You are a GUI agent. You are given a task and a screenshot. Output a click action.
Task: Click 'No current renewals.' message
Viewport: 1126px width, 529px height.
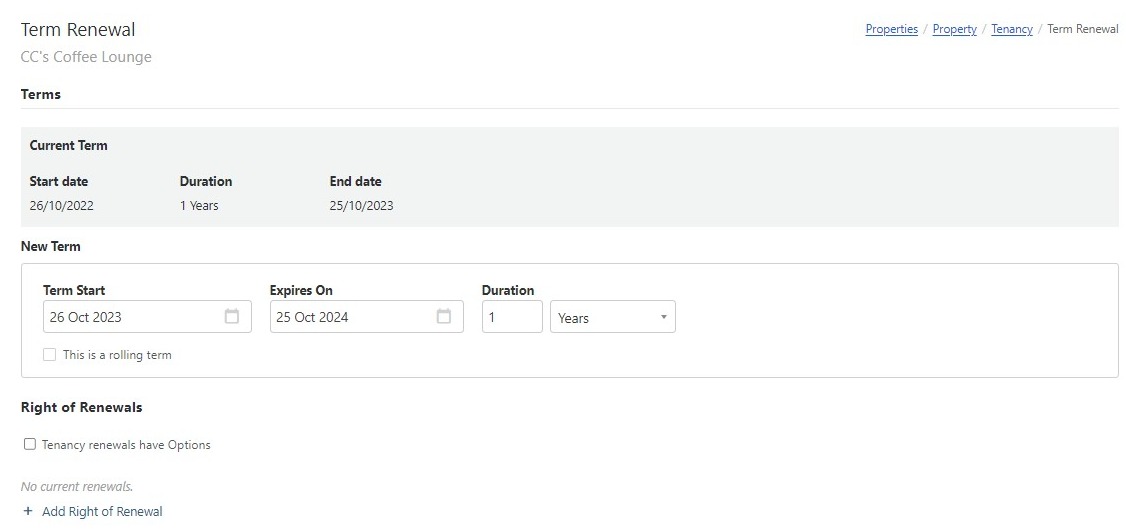click(77, 486)
